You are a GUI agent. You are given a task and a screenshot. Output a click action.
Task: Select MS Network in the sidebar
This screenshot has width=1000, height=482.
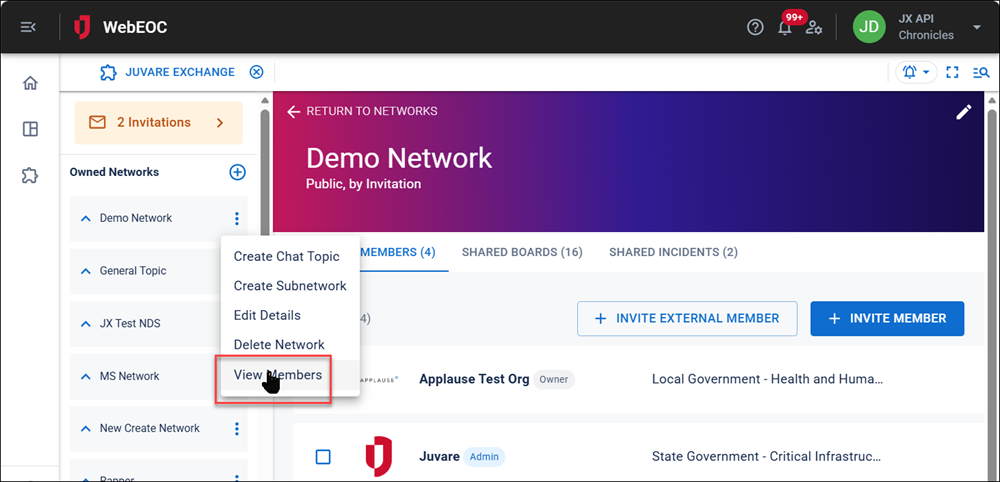[129, 376]
